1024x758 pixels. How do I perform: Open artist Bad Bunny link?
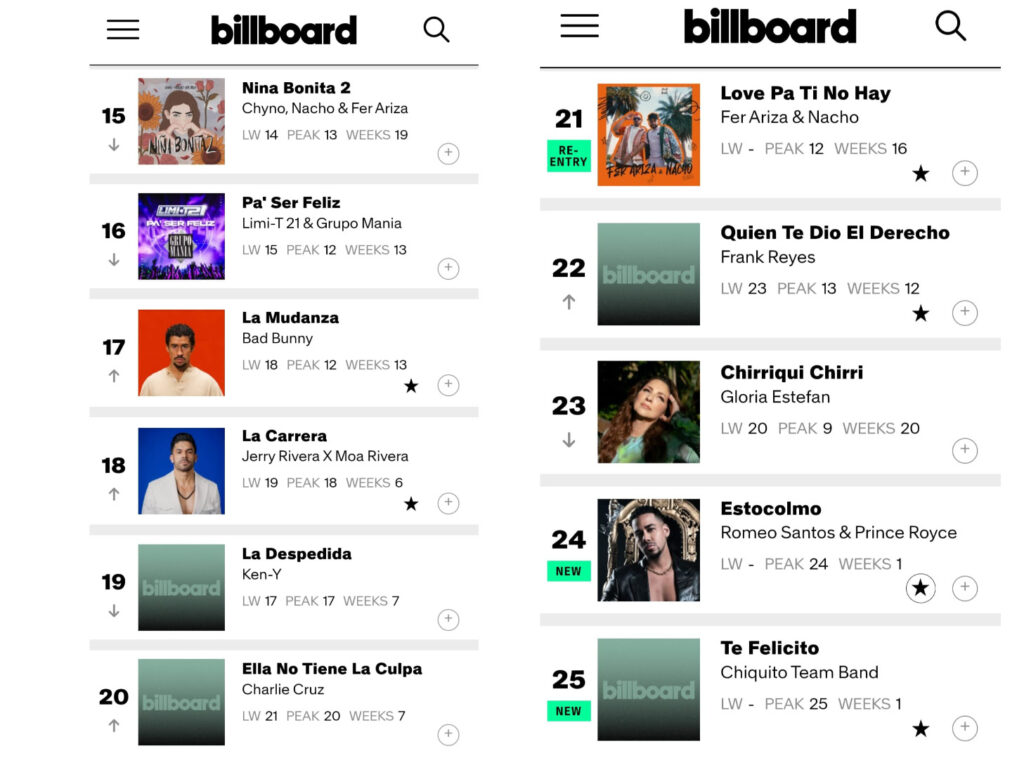(x=277, y=338)
